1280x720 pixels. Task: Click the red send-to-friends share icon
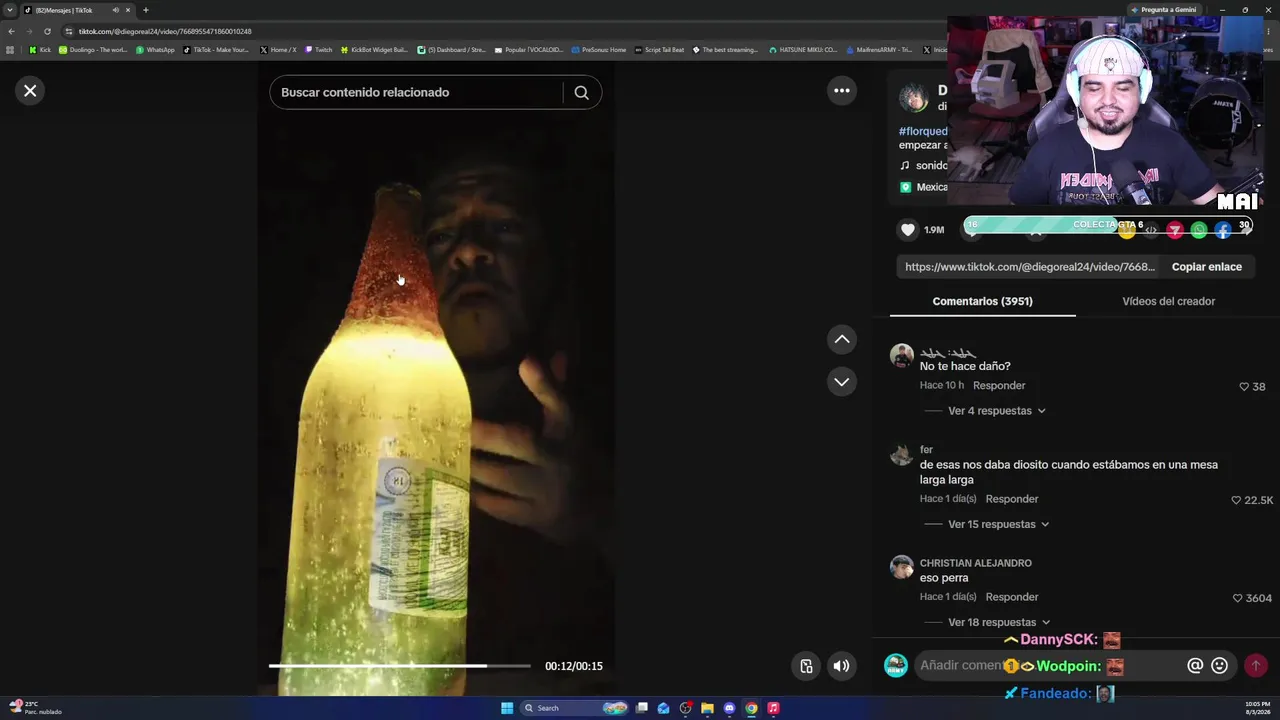click(x=1175, y=231)
